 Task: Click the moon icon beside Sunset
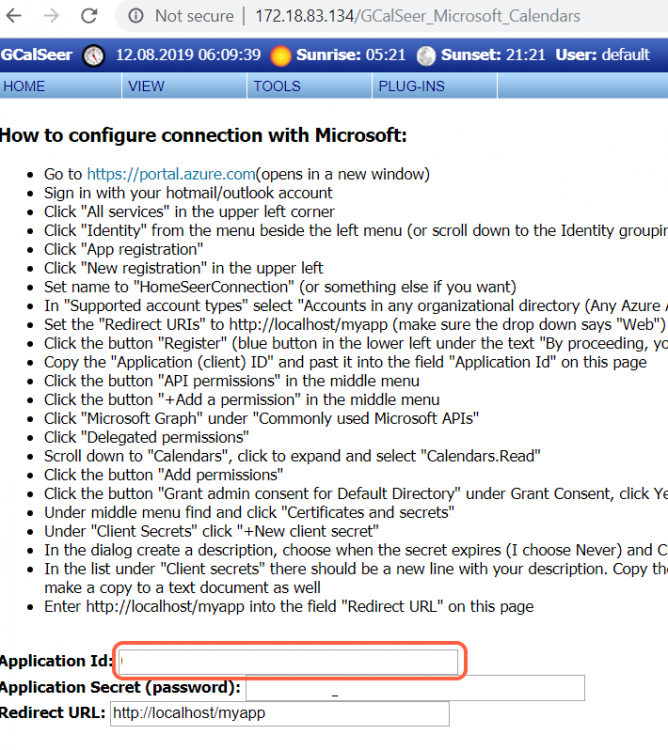click(x=426, y=55)
